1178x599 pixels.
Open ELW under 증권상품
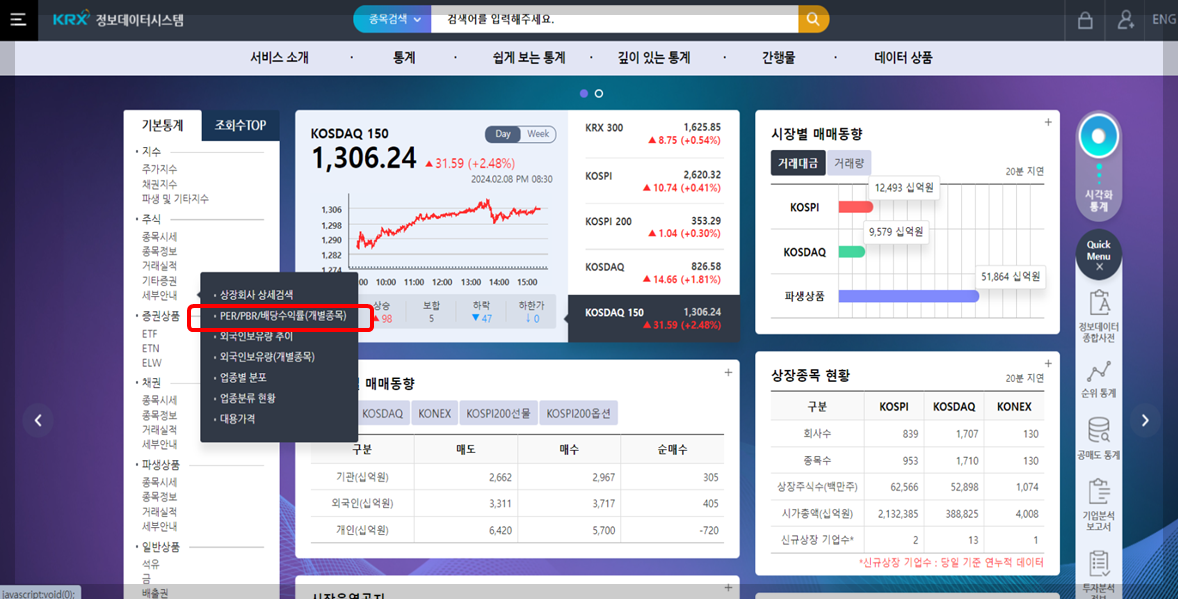tap(151, 363)
